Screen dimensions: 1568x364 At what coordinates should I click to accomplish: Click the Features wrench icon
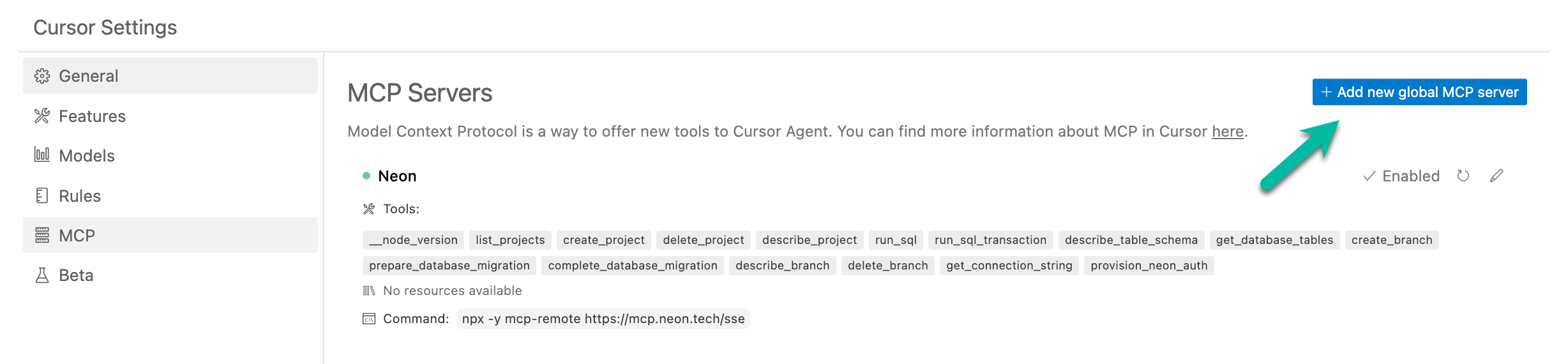[x=42, y=116]
